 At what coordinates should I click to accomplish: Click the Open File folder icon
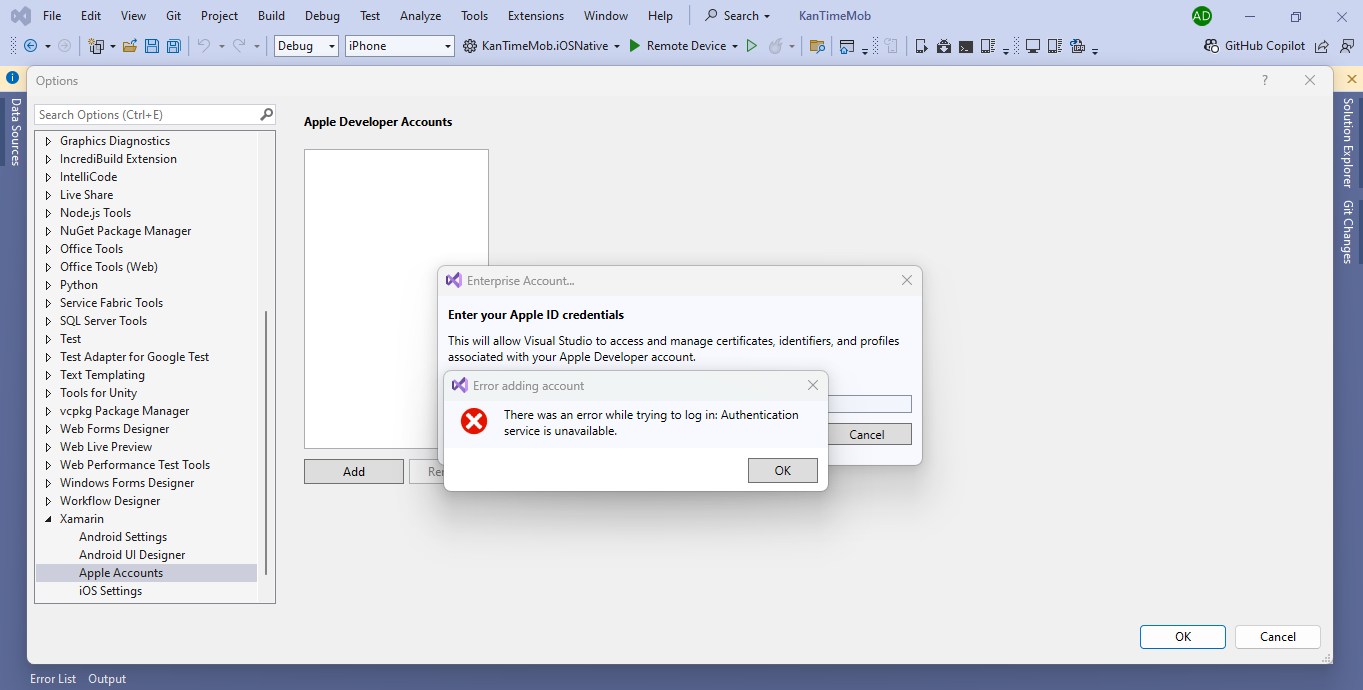130,46
